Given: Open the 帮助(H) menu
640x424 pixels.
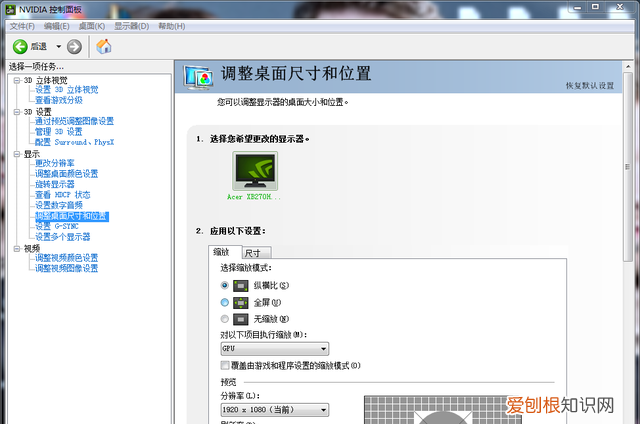Looking at the screenshot, I should pos(172,26).
